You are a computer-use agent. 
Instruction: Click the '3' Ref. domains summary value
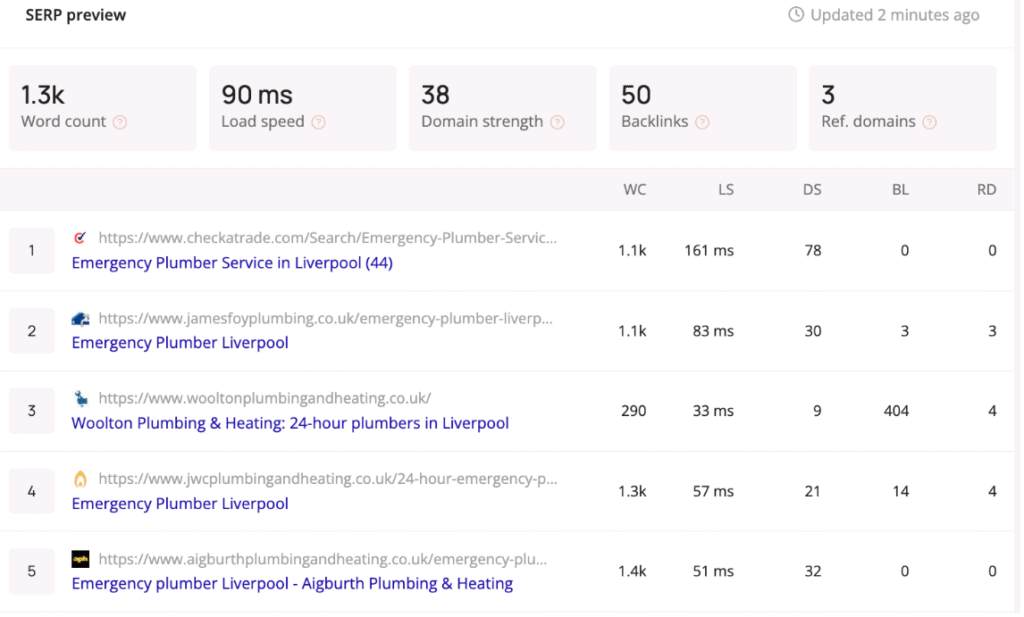point(828,95)
